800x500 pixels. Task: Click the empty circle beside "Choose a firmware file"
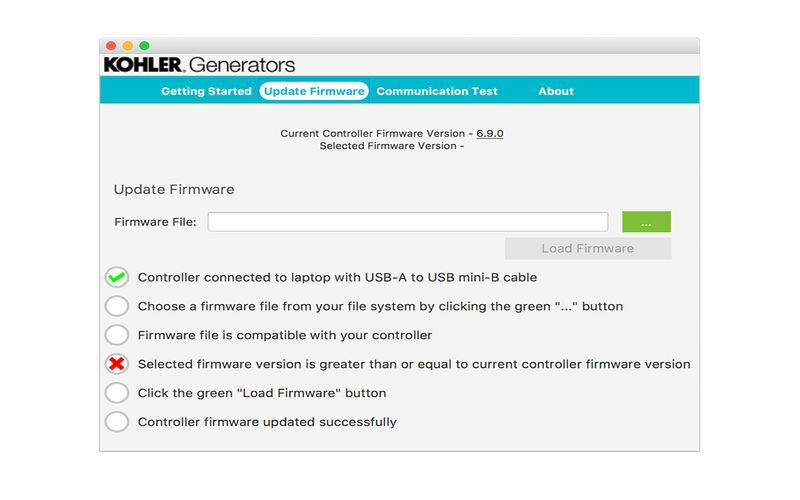click(x=117, y=306)
